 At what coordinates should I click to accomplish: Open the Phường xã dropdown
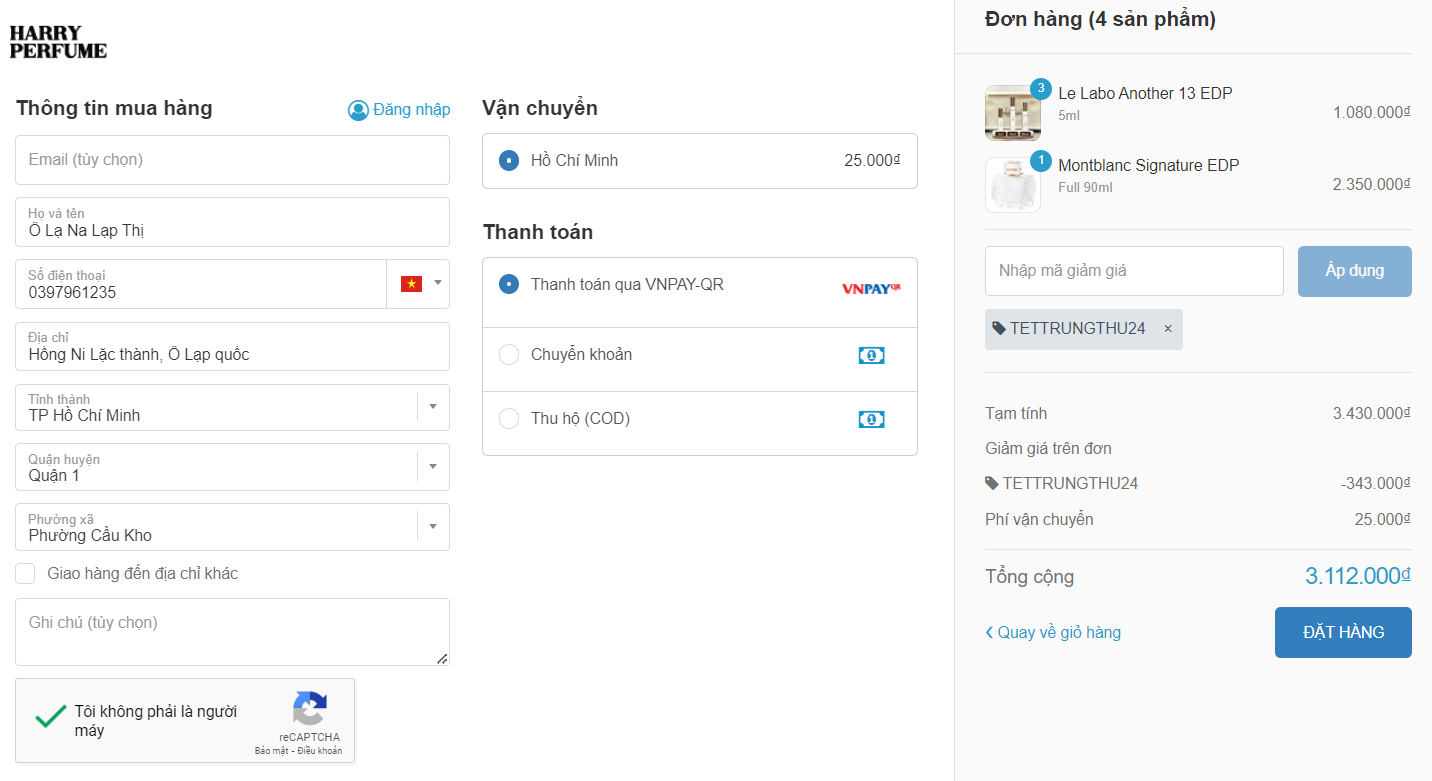coord(232,527)
